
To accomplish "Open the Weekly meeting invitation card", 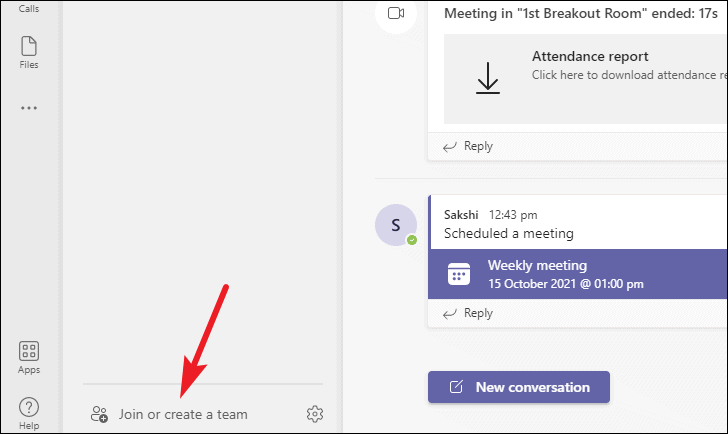I will click(x=578, y=274).
